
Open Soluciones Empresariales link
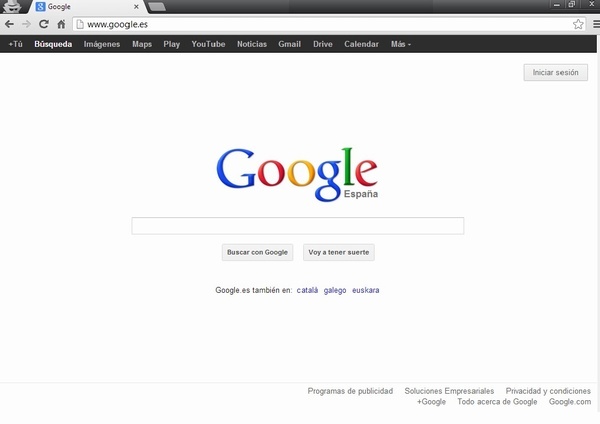[x=449, y=391]
